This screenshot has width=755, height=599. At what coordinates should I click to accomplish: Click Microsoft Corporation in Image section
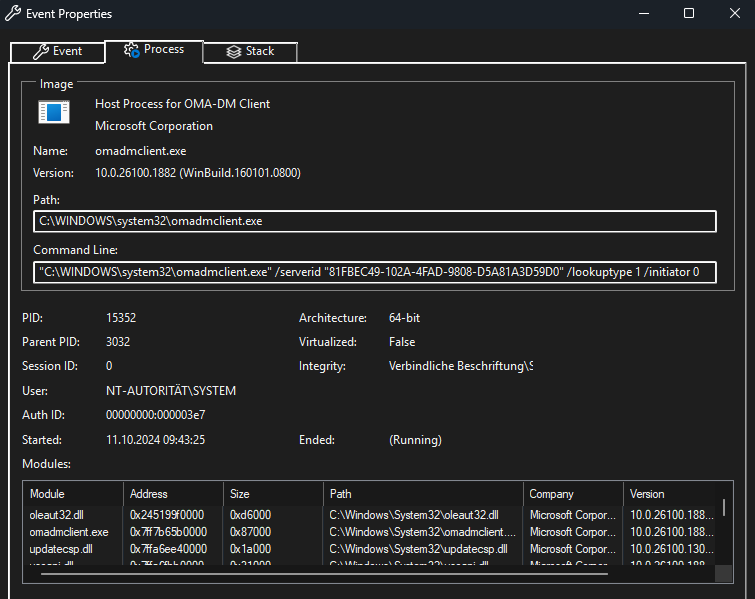click(x=154, y=126)
